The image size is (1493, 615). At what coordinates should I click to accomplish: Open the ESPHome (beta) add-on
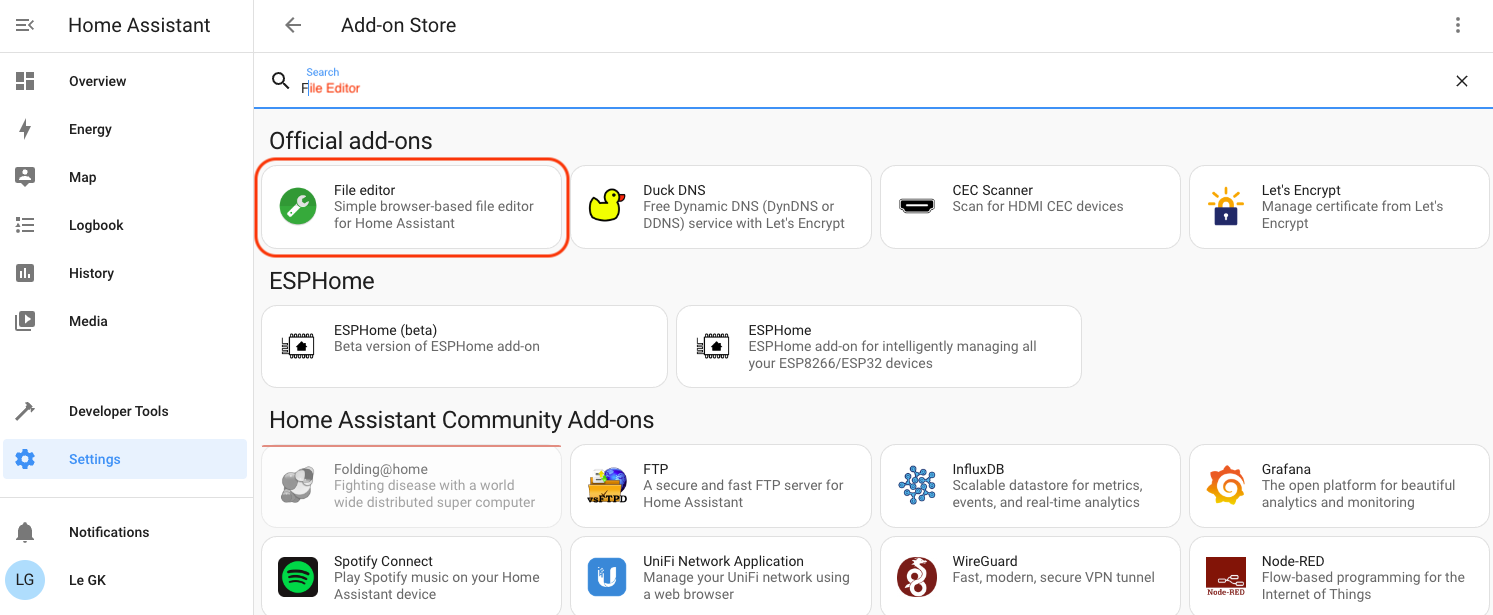click(464, 346)
